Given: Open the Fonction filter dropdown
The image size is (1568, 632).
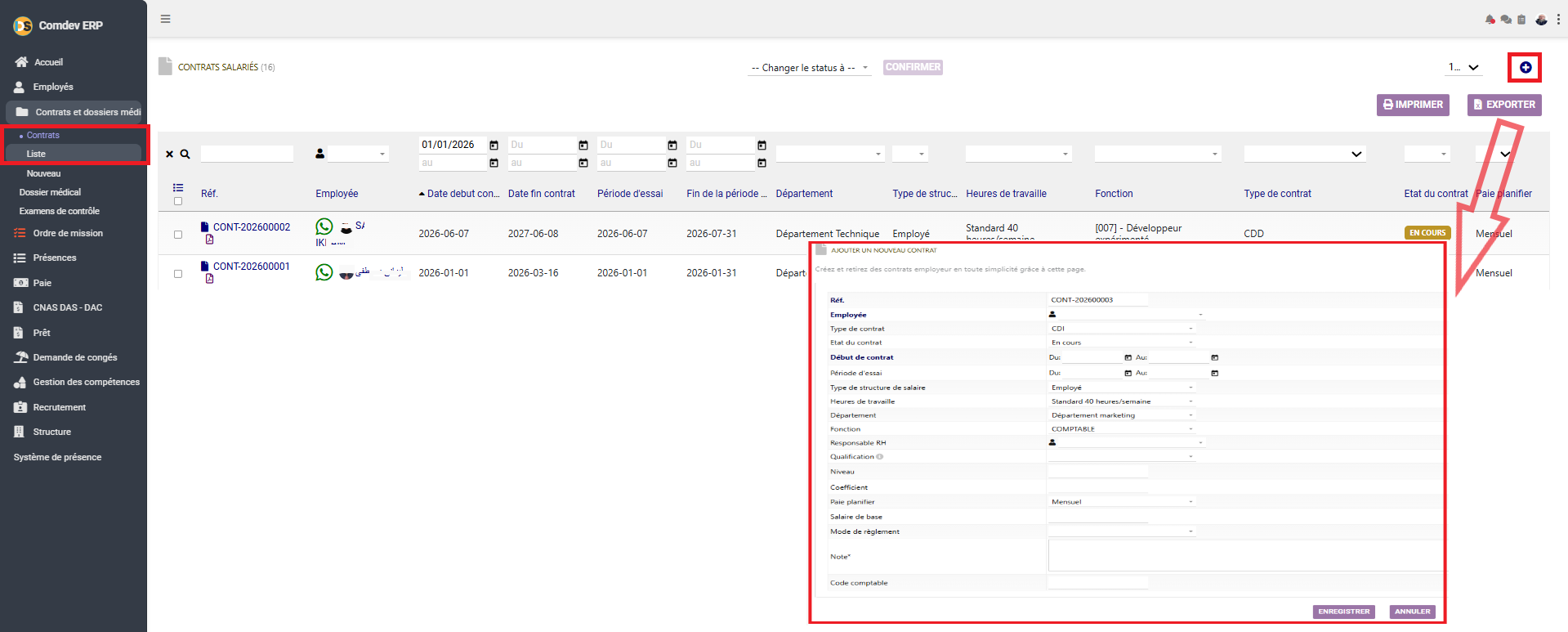Looking at the screenshot, I should tap(1158, 154).
